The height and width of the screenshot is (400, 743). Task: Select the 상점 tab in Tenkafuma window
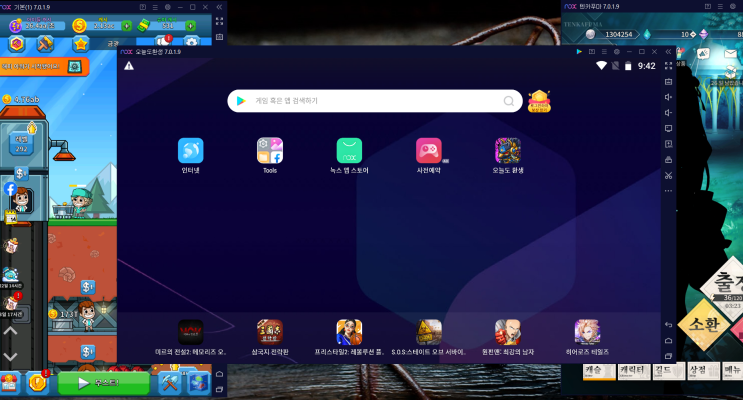[703, 371]
